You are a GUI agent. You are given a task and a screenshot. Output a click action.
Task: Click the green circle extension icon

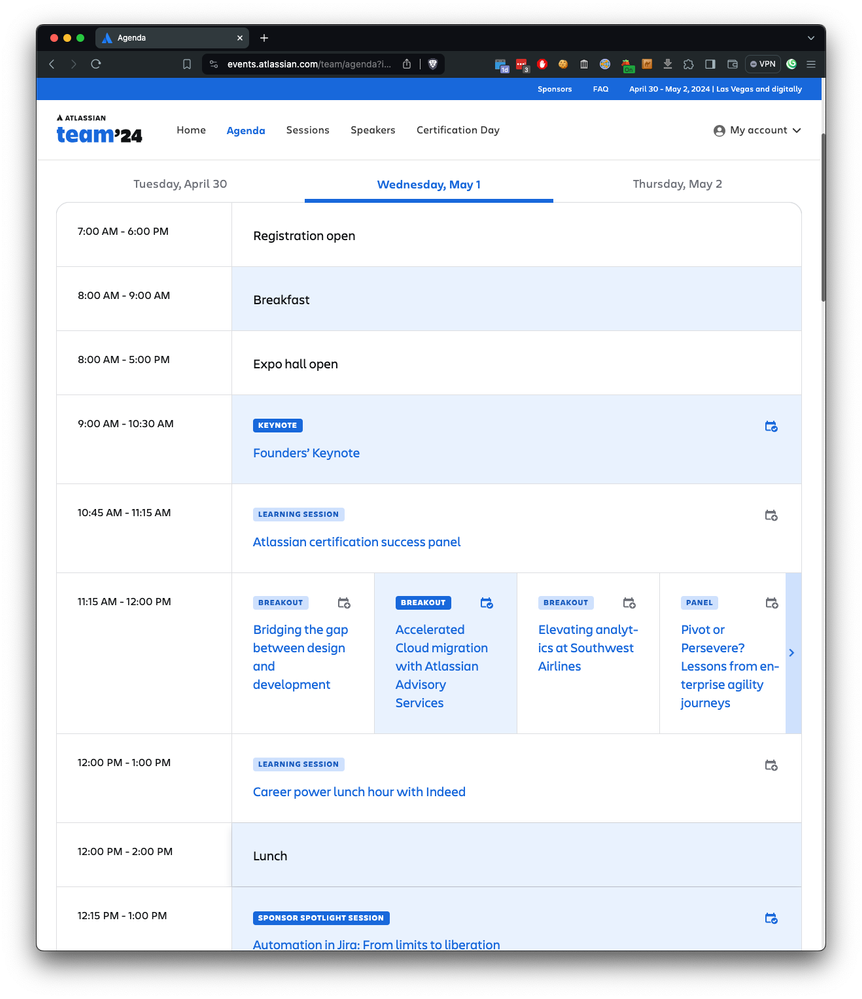(791, 64)
